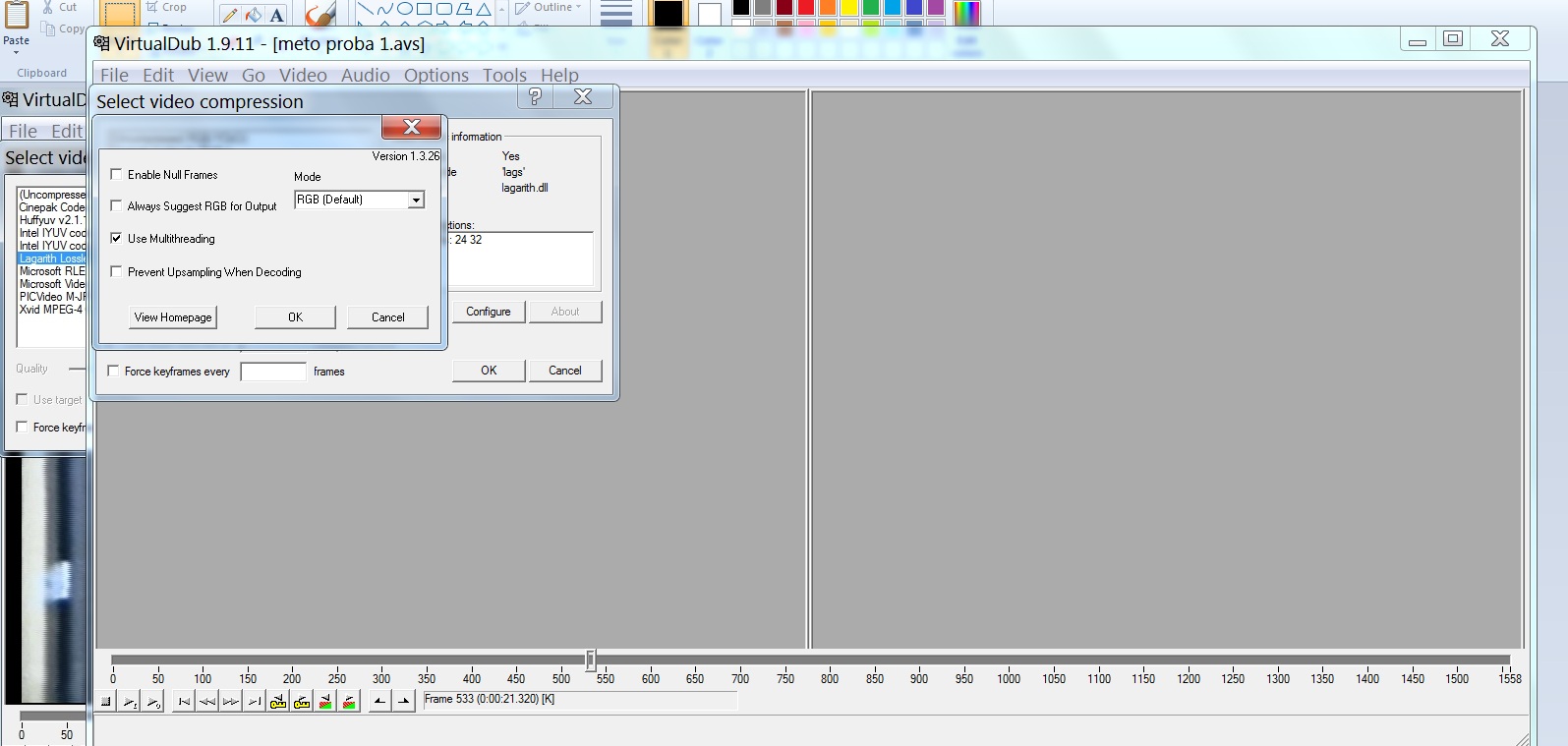
Task: Select the Paint line shape
Action: pos(365,9)
